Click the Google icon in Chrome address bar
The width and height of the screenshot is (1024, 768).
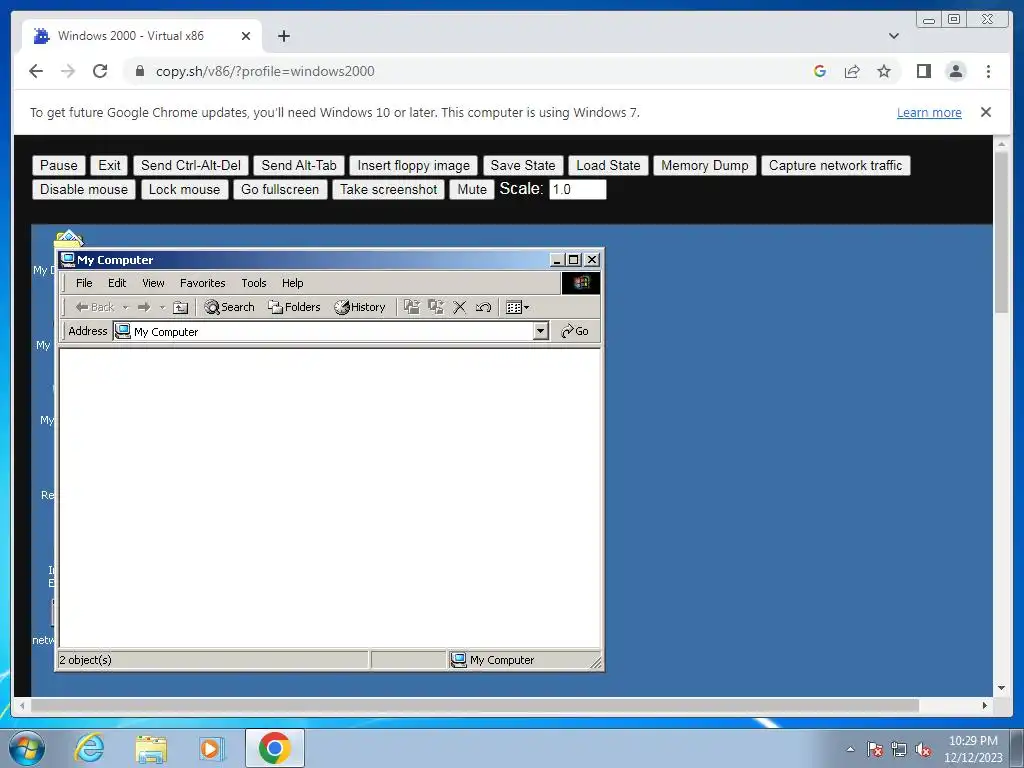click(820, 71)
